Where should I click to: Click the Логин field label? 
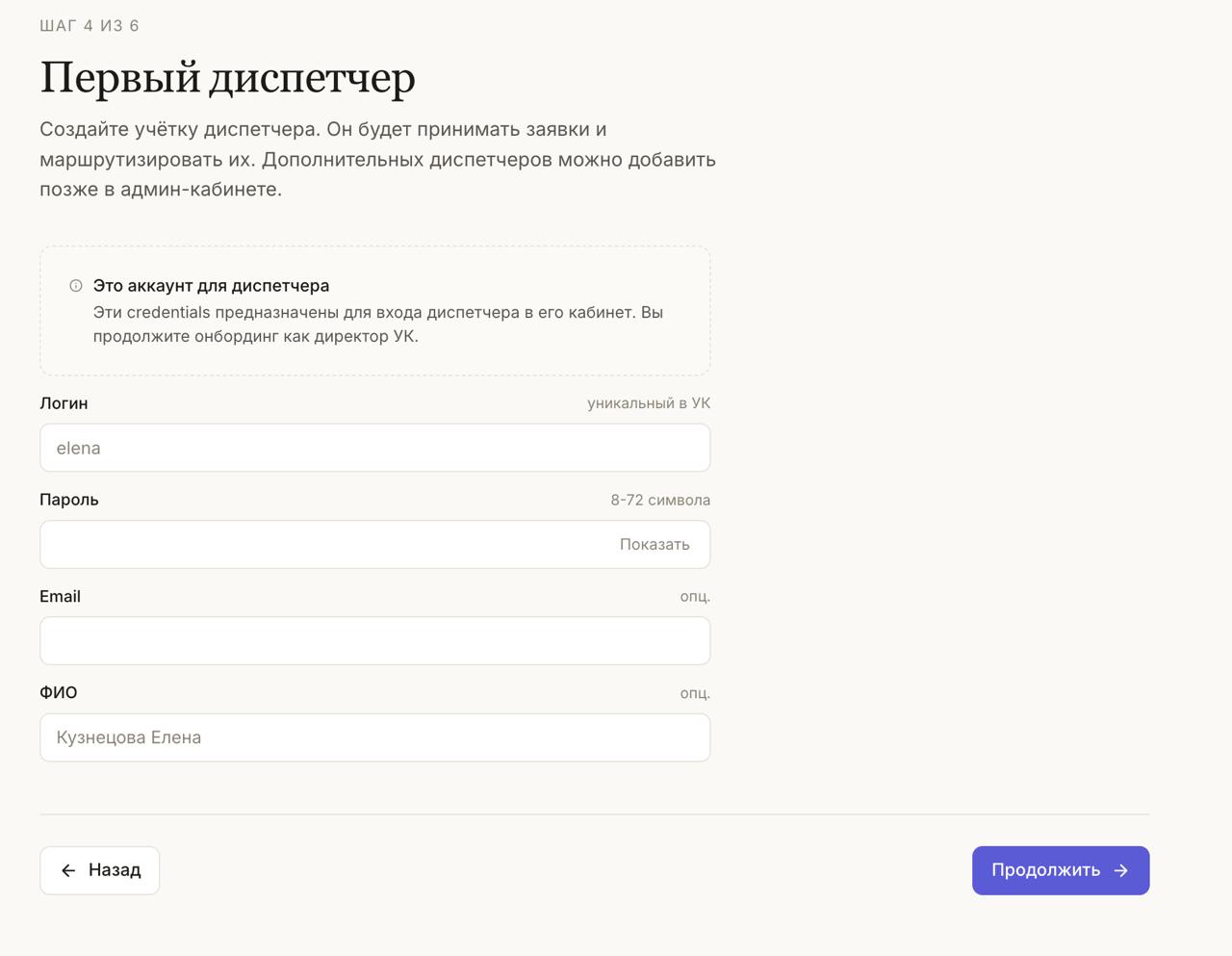(64, 403)
